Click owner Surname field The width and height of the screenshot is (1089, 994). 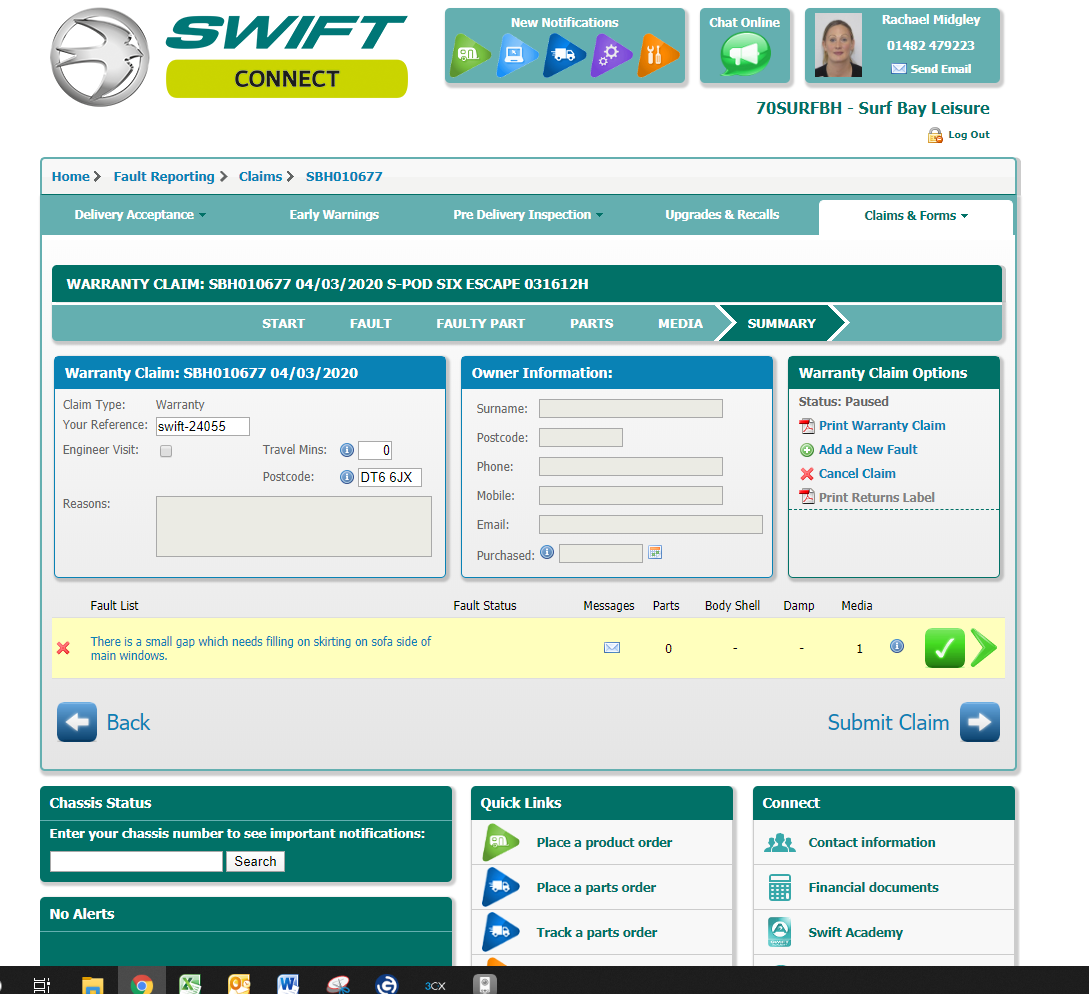(631, 408)
